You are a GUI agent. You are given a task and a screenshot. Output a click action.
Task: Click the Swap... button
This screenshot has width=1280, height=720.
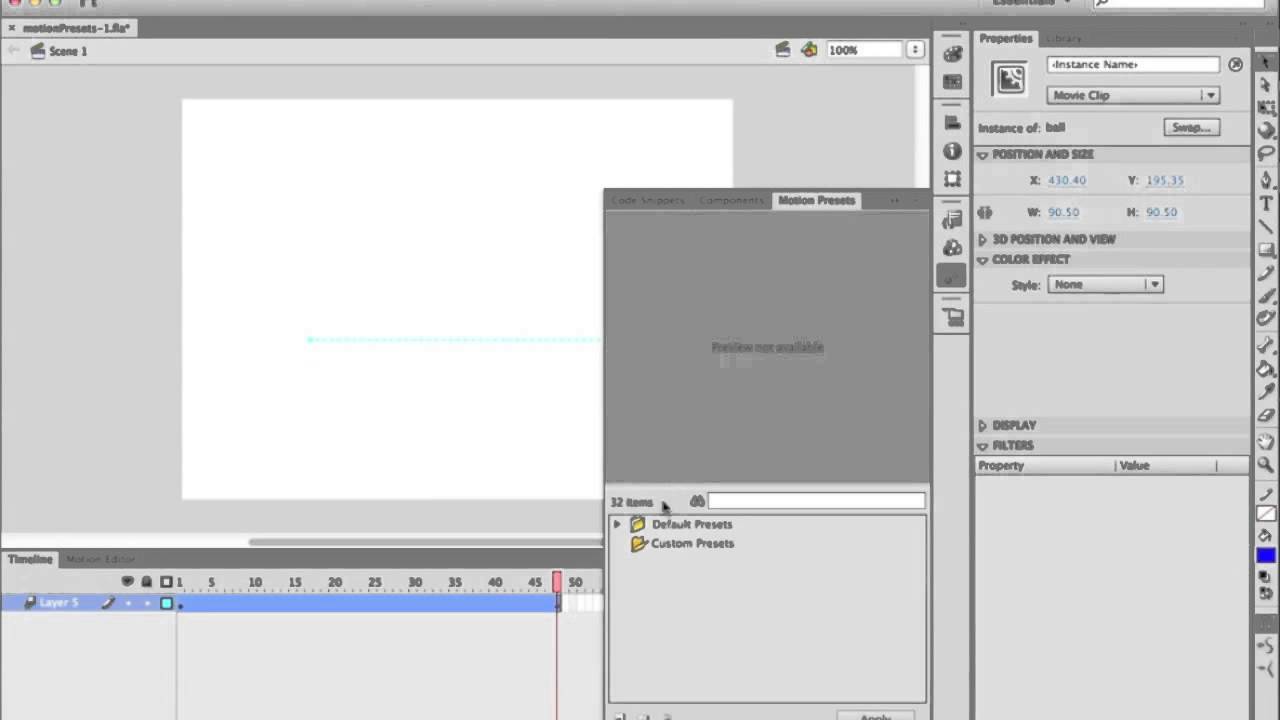pyautogui.click(x=1191, y=128)
